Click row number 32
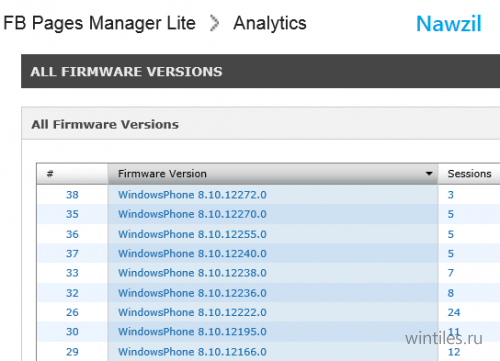 click(x=72, y=293)
